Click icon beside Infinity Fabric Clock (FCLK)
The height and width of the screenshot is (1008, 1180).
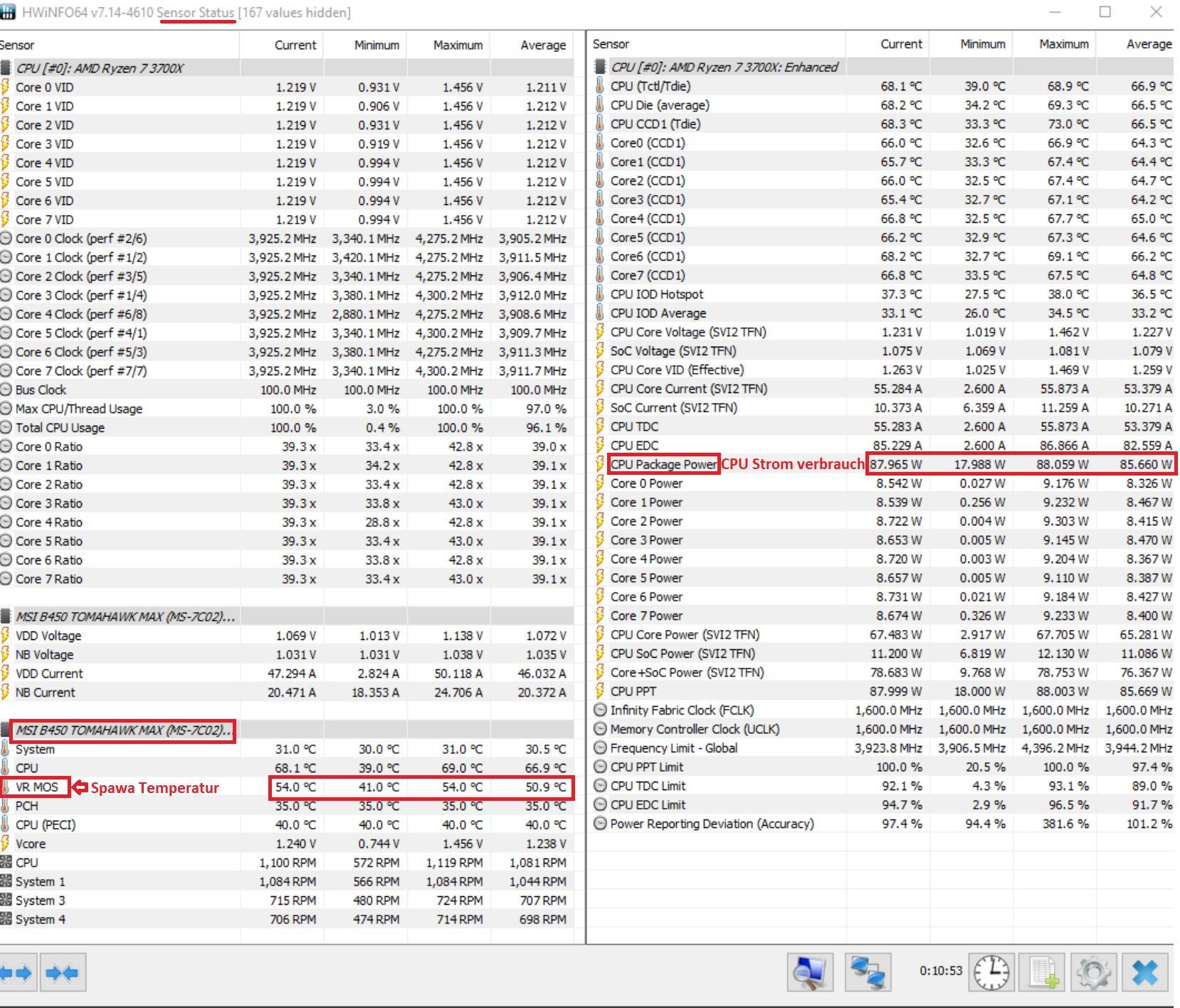[x=600, y=710]
